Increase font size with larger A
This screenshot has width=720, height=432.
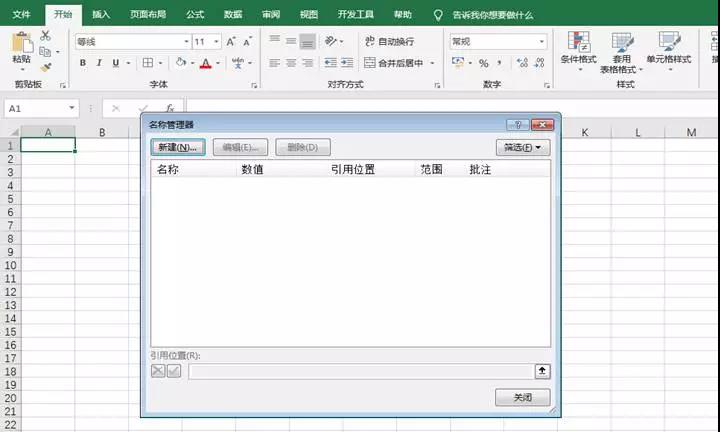click(231, 42)
